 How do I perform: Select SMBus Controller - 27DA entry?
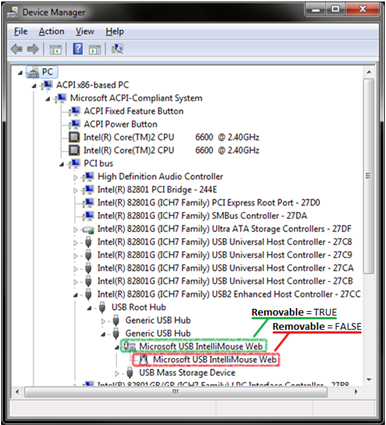(202, 216)
